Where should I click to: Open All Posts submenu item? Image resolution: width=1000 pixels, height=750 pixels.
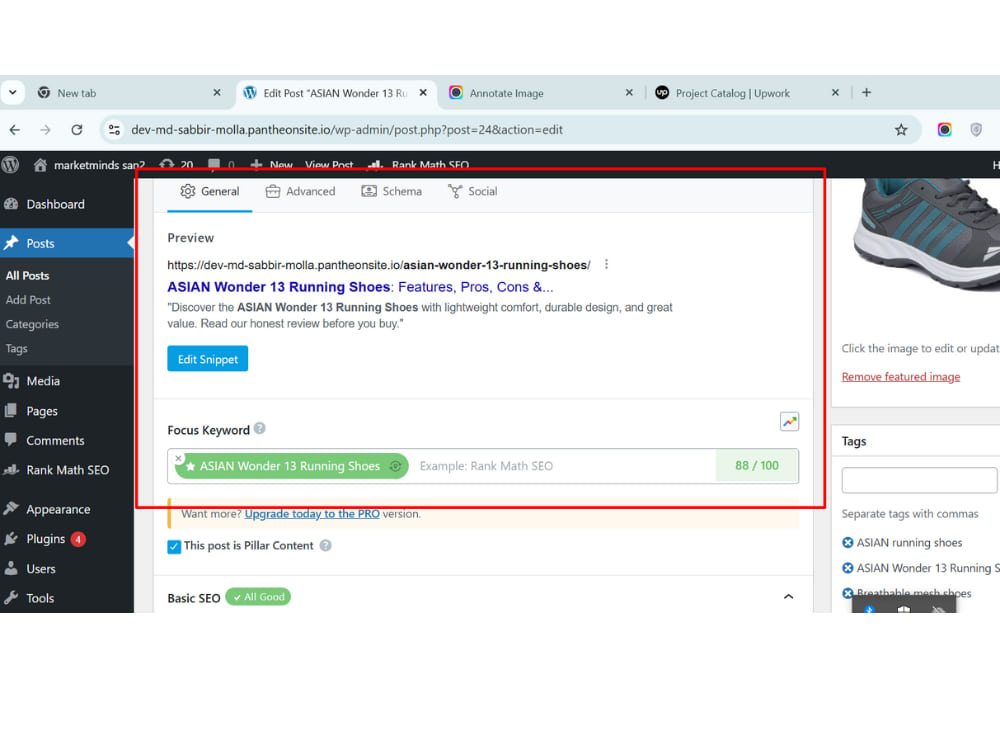tap(27, 276)
